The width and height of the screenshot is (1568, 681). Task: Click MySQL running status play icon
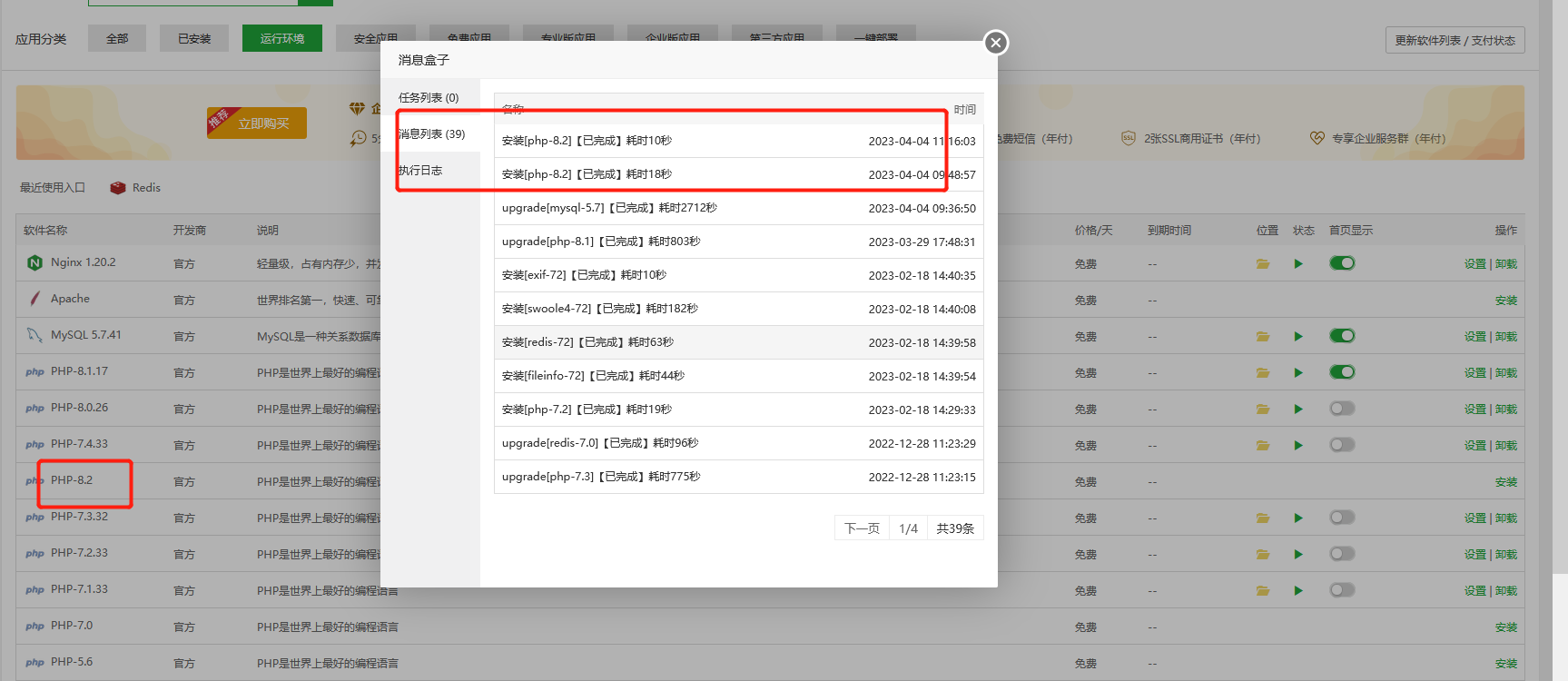[x=1298, y=336]
